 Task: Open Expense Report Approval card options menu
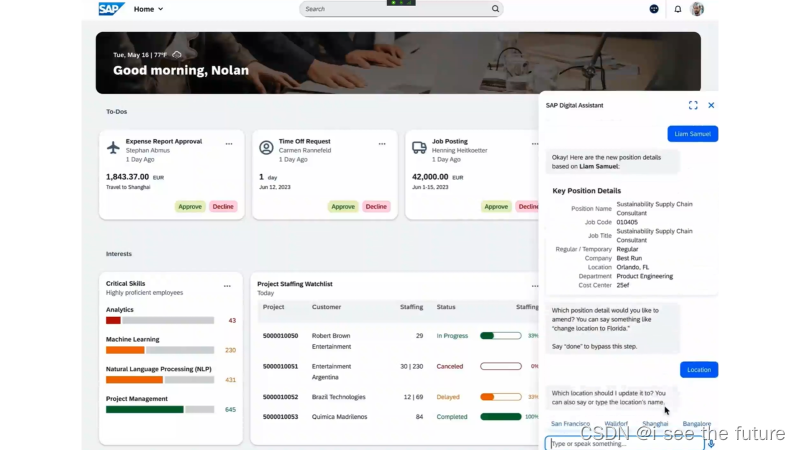229,144
